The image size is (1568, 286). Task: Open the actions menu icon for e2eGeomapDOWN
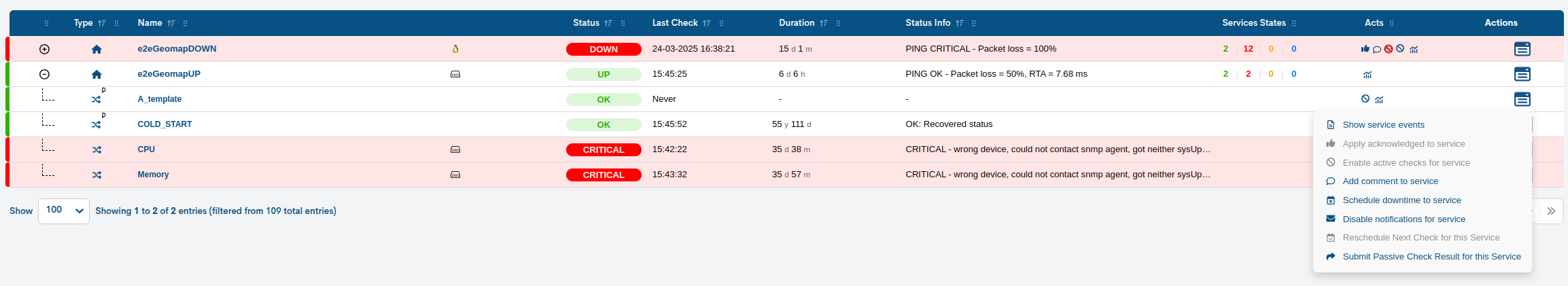coord(1522,49)
